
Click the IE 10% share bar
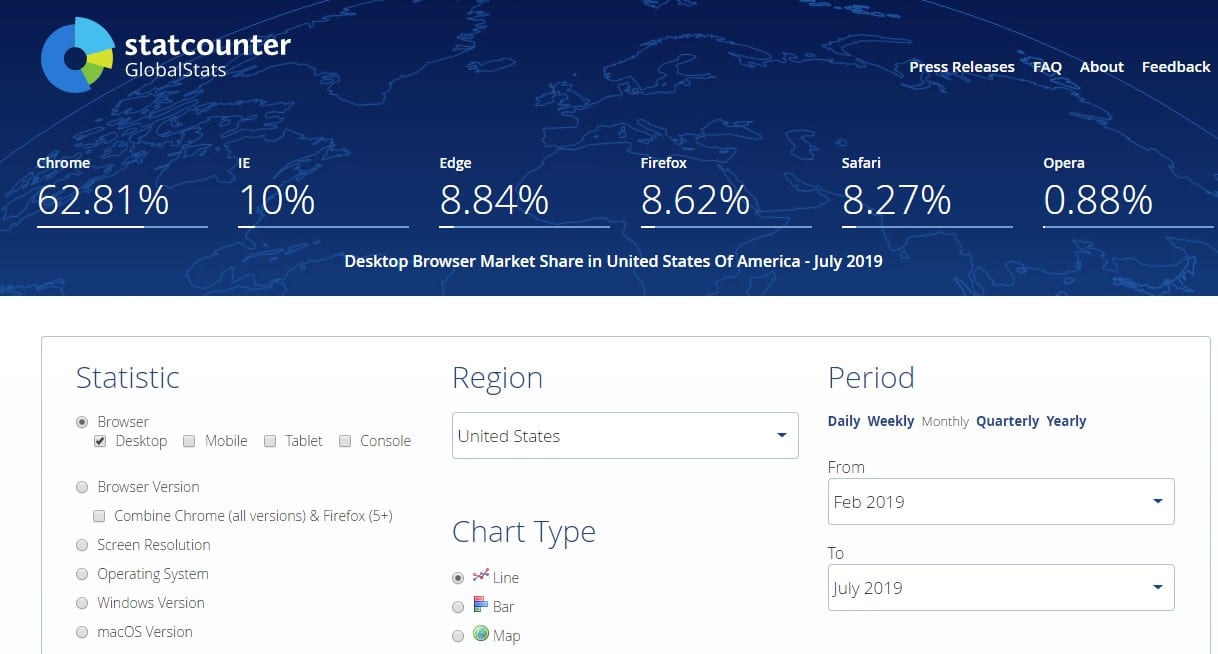tap(323, 227)
